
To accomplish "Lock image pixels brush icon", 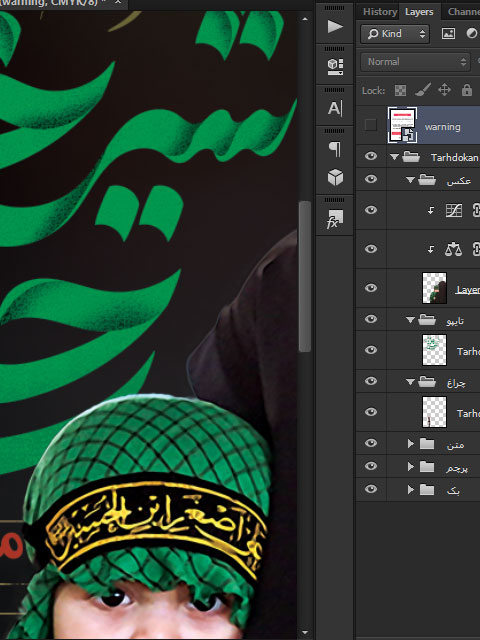I will (x=423, y=90).
